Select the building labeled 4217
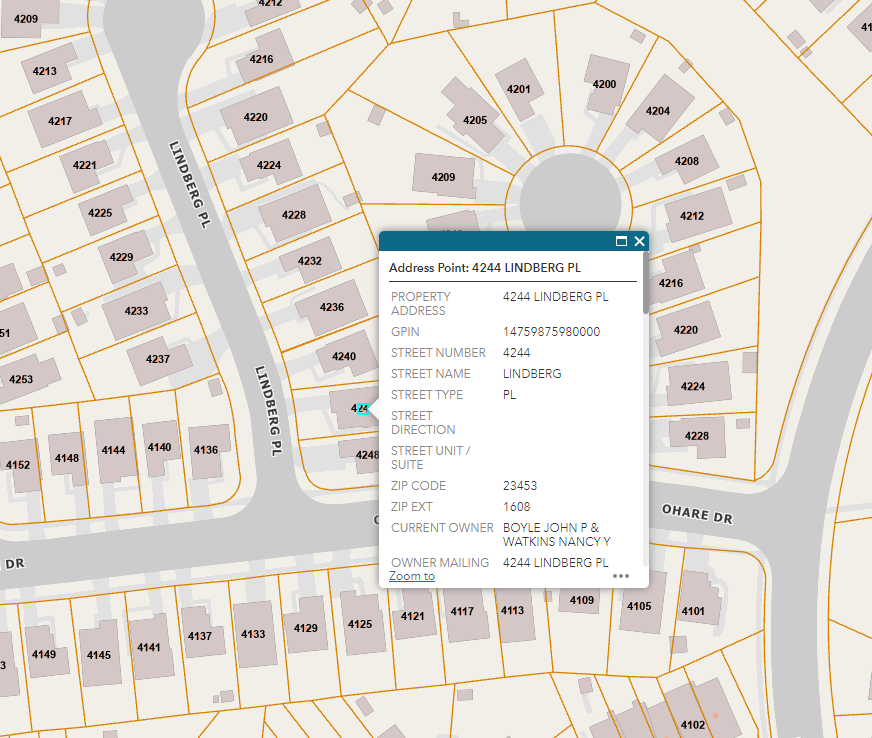 click(x=60, y=121)
